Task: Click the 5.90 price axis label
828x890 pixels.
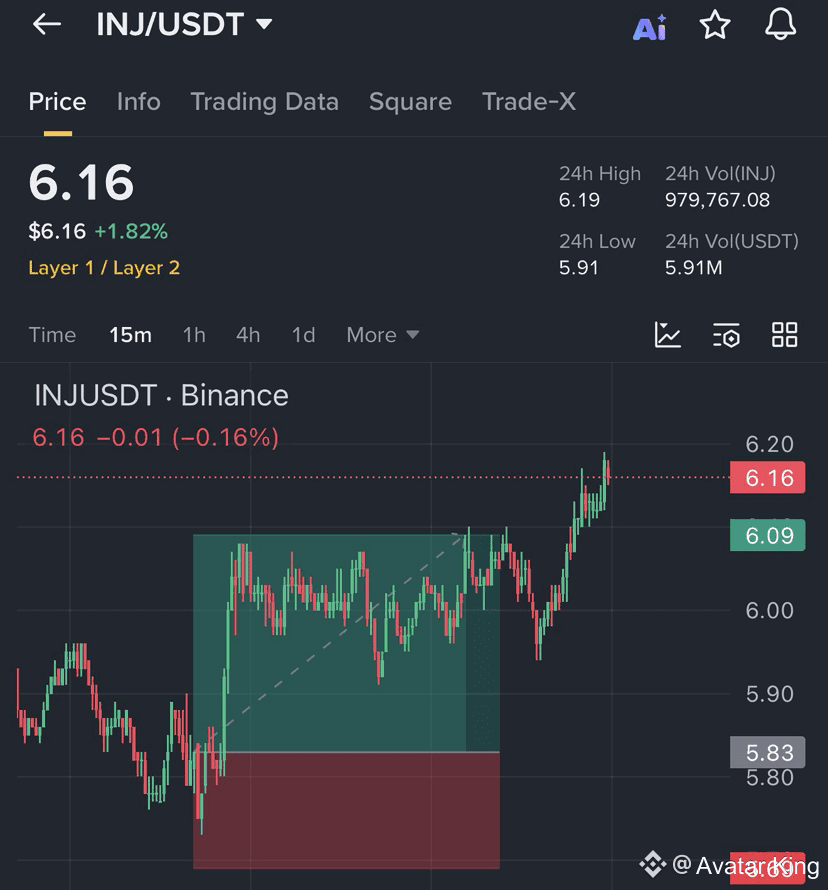Action: coord(769,694)
